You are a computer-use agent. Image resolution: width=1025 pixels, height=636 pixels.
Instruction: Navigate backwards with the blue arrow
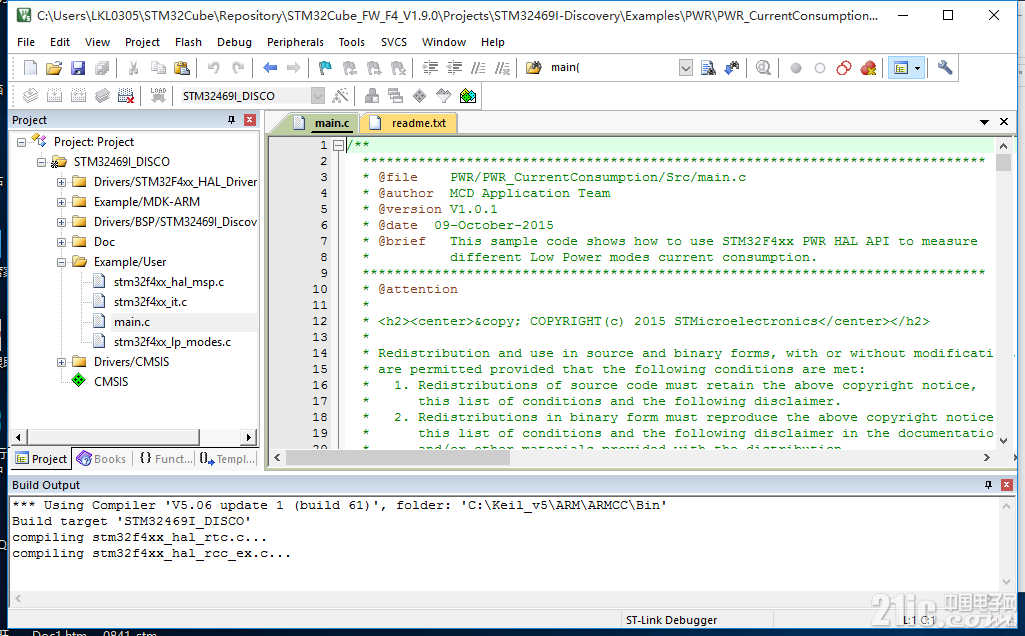(x=270, y=67)
